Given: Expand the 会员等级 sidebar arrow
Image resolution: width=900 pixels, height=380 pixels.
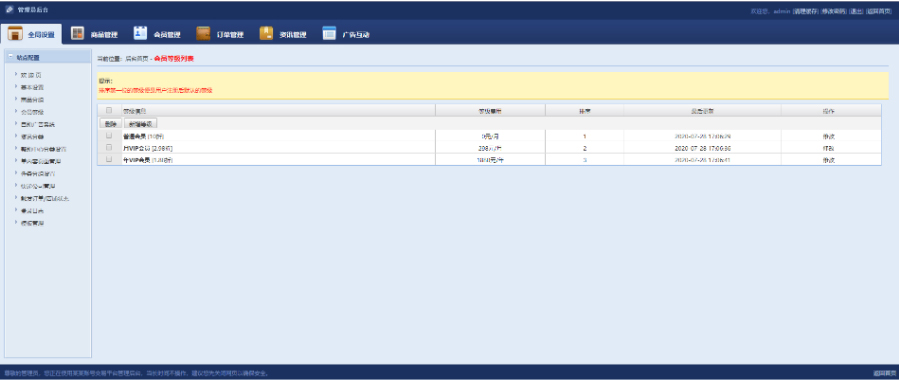Looking at the screenshot, I should 16,111.
